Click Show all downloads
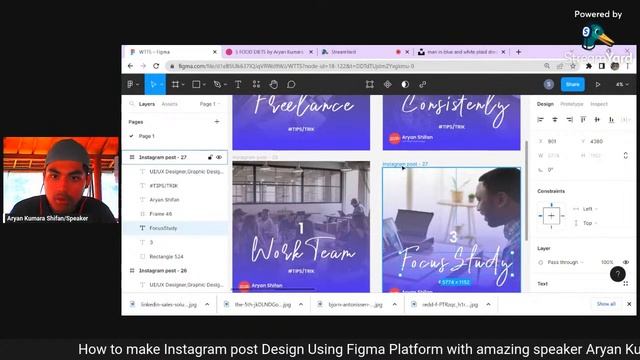The width and height of the screenshot is (640, 360). [x=606, y=304]
